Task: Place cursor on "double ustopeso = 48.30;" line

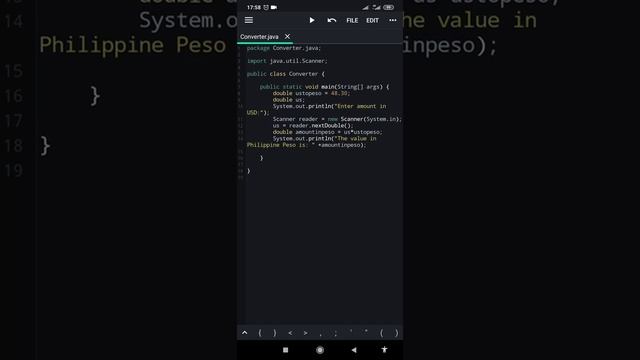Action: pyautogui.click(x=311, y=93)
